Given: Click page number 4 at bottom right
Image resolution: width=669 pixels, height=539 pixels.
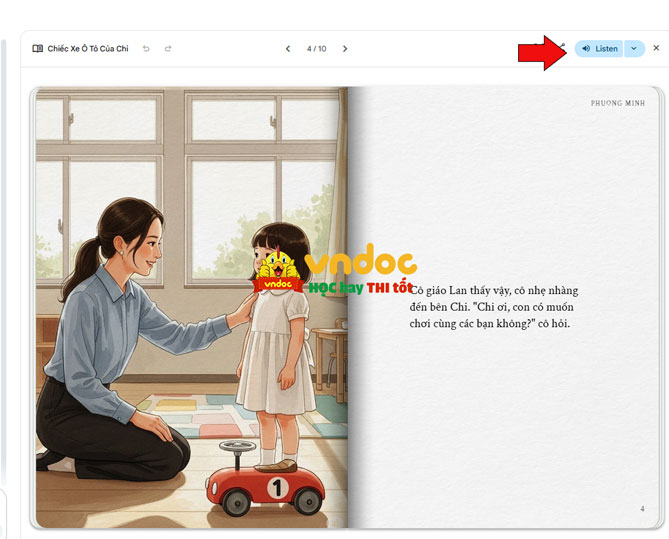Looking at the screenshot, I should tap(642, 509).
